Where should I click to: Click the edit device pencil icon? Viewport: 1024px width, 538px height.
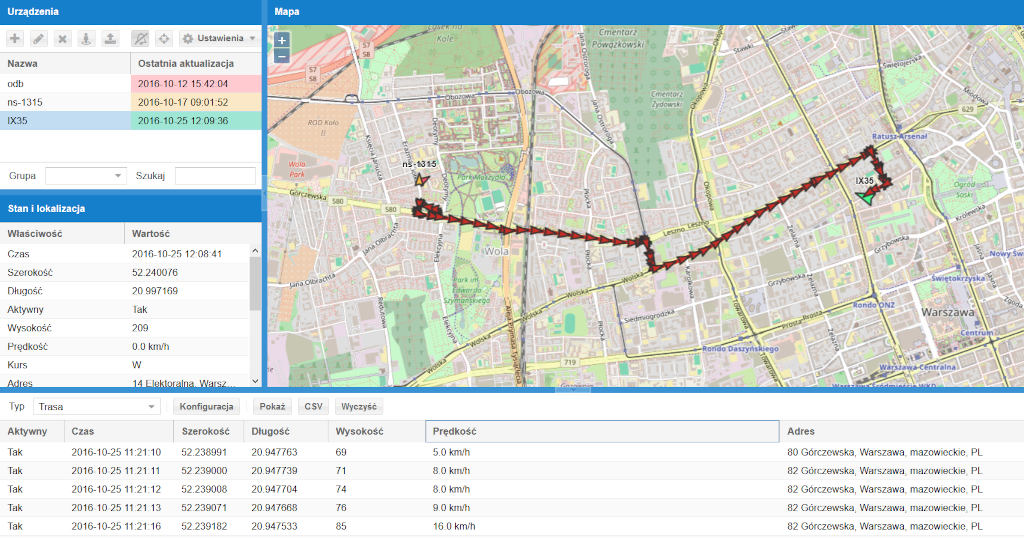click(38, 38)
